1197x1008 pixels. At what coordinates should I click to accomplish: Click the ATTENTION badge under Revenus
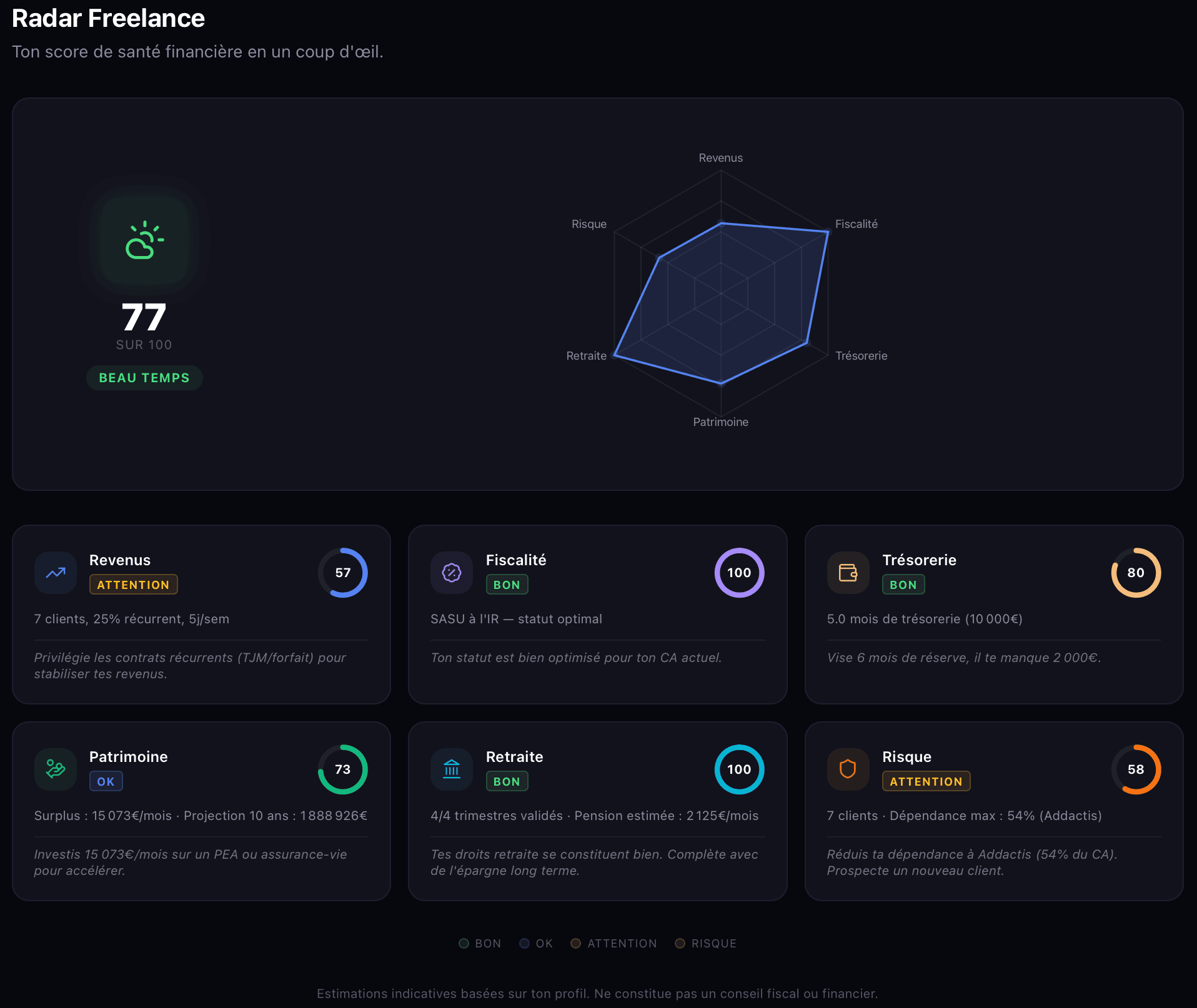pos(133,585)
